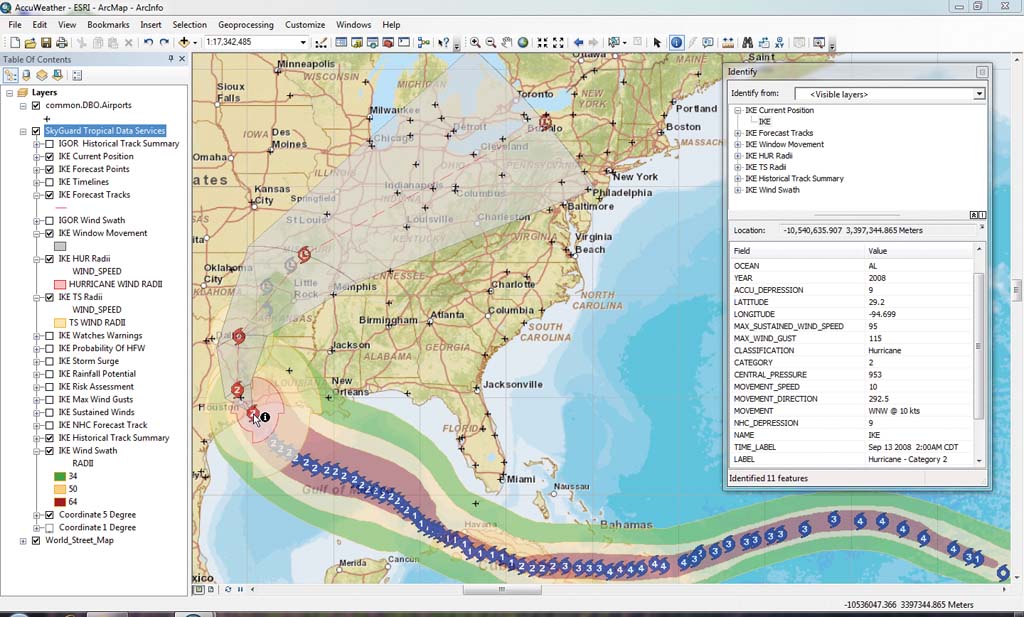Uncheck the IKE Wind Swath layer

pos(49,451)
